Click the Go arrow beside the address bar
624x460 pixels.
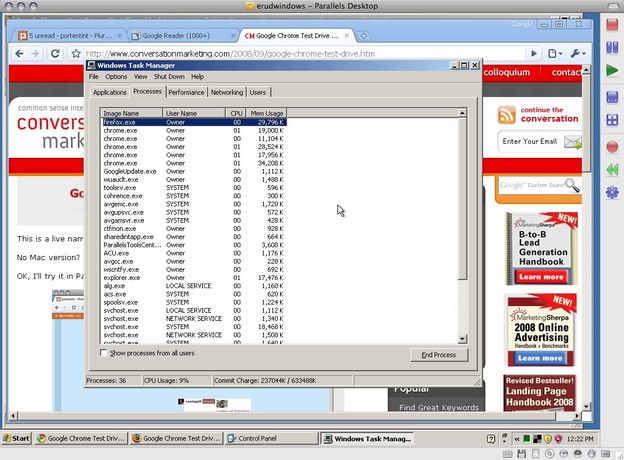(x=534, y=53)
